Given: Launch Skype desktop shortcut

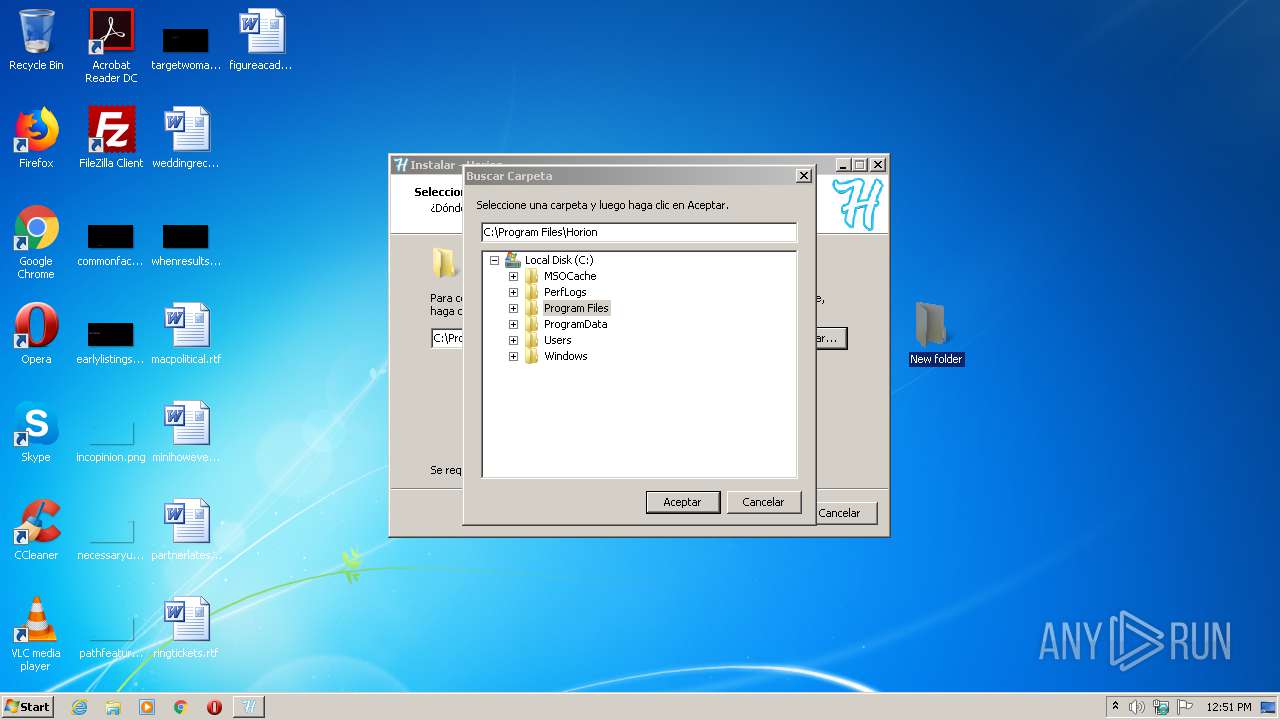Looking at the screenshot, I should click(36, 433).
